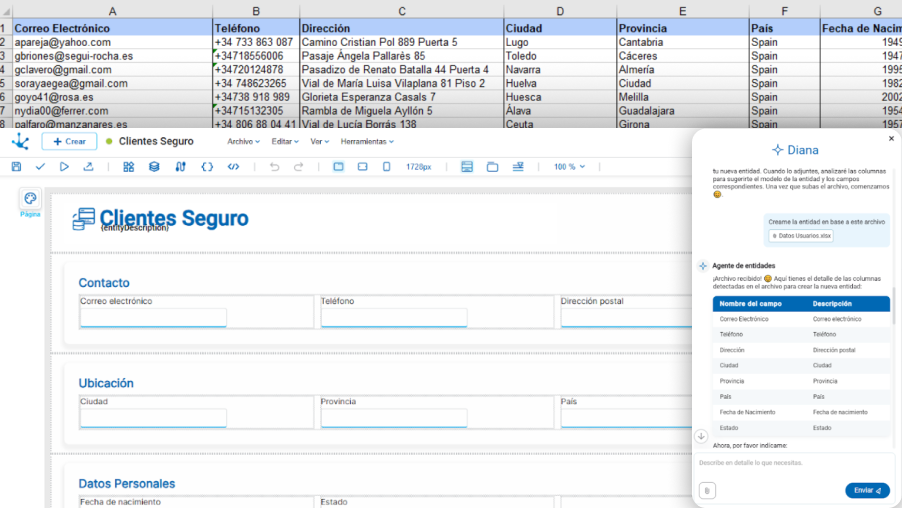
Task: Select the tablet viewport preview icon
Action: (362, 167)
